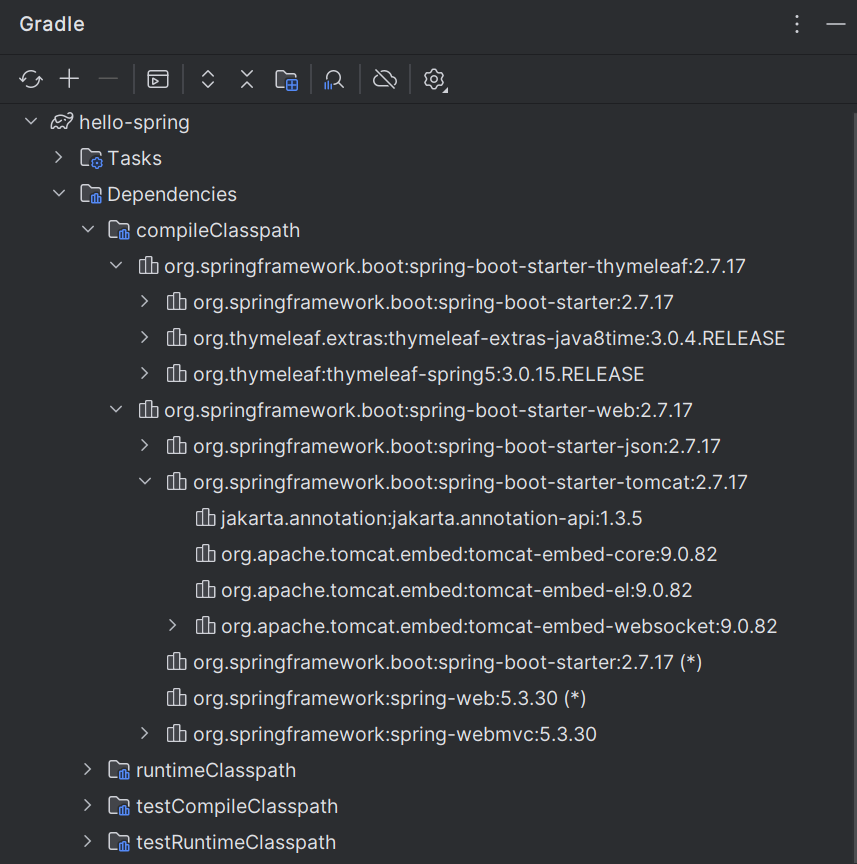The width and height of the screenshot is (857, 864).
Task: Select the Dependencies row
Action: (x=427, y=194)
